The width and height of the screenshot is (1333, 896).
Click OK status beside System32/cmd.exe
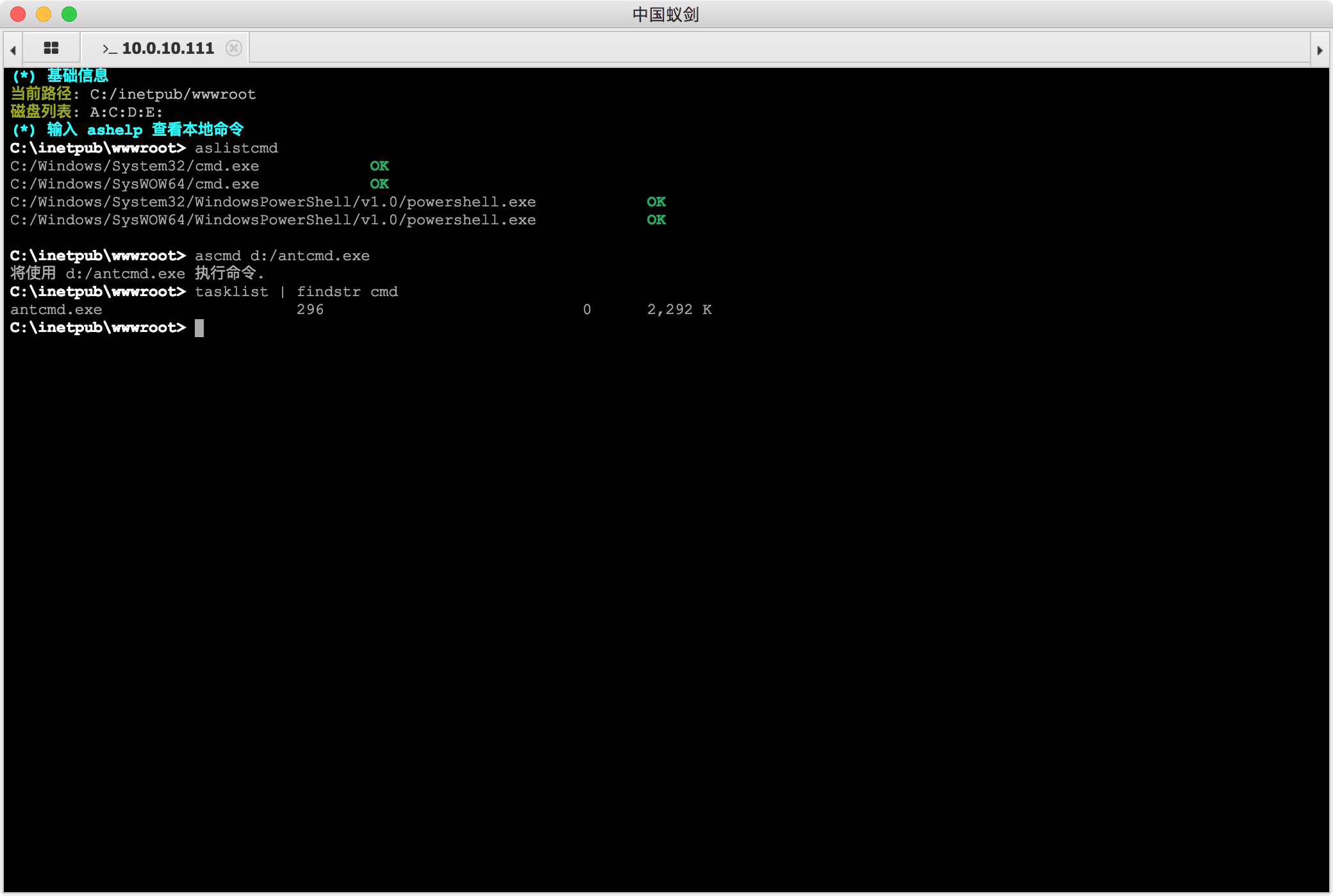pyautogui.click(x=379, y=166)
